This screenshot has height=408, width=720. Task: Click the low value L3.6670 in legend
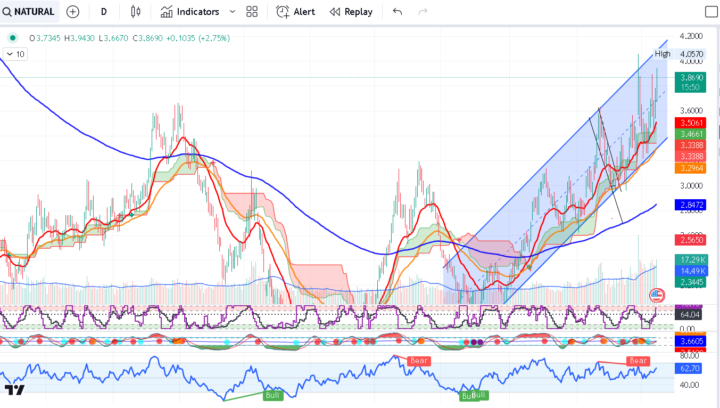(113, 38)
